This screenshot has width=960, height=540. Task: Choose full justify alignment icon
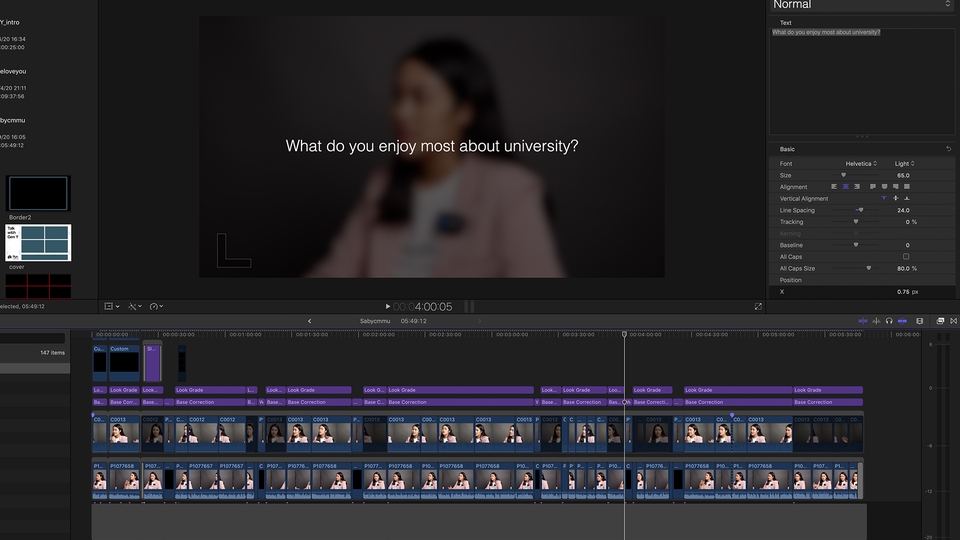click(907, 187)
